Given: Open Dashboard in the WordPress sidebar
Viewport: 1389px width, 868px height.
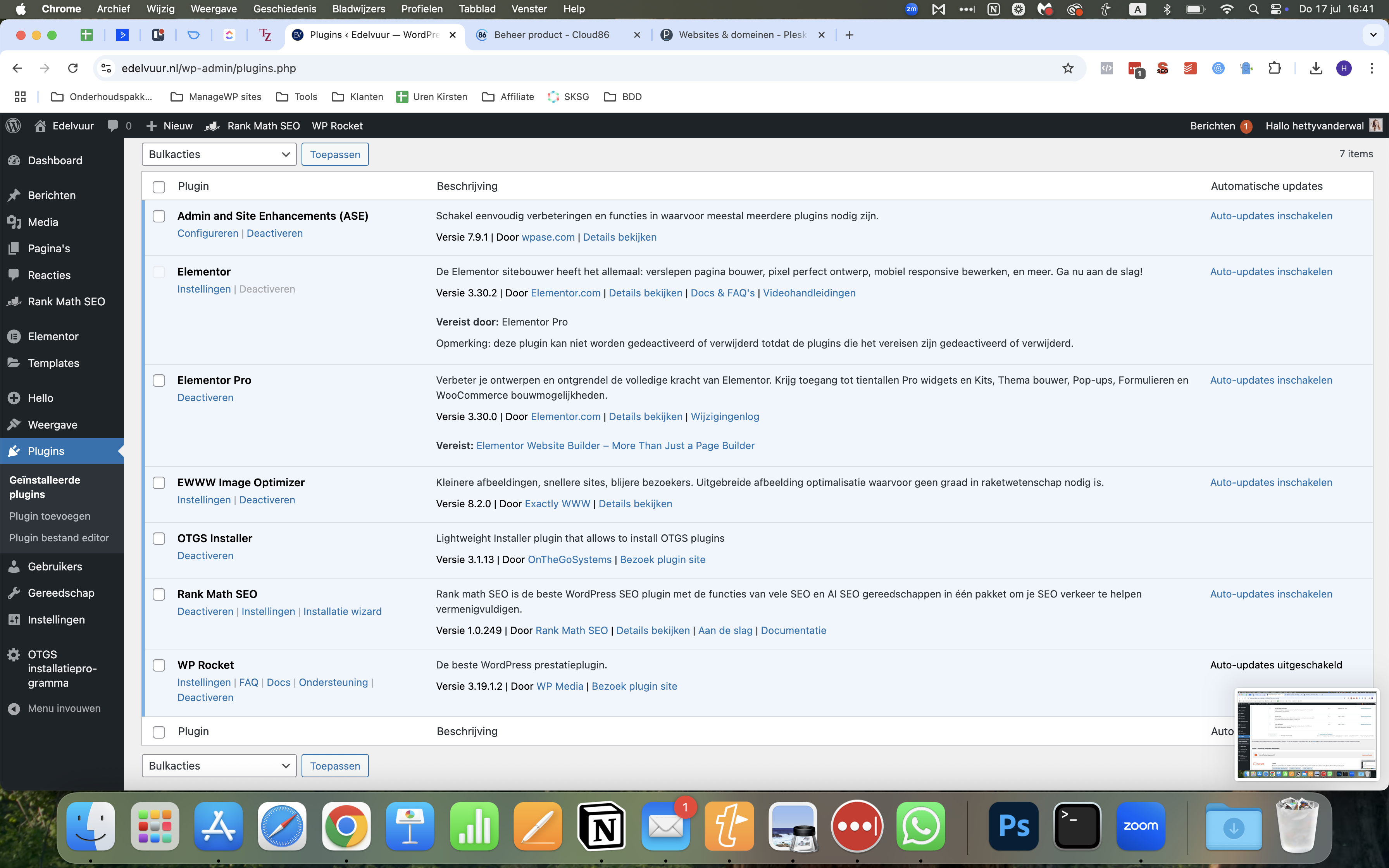Looking at the screenshot, I should [55, 161].
